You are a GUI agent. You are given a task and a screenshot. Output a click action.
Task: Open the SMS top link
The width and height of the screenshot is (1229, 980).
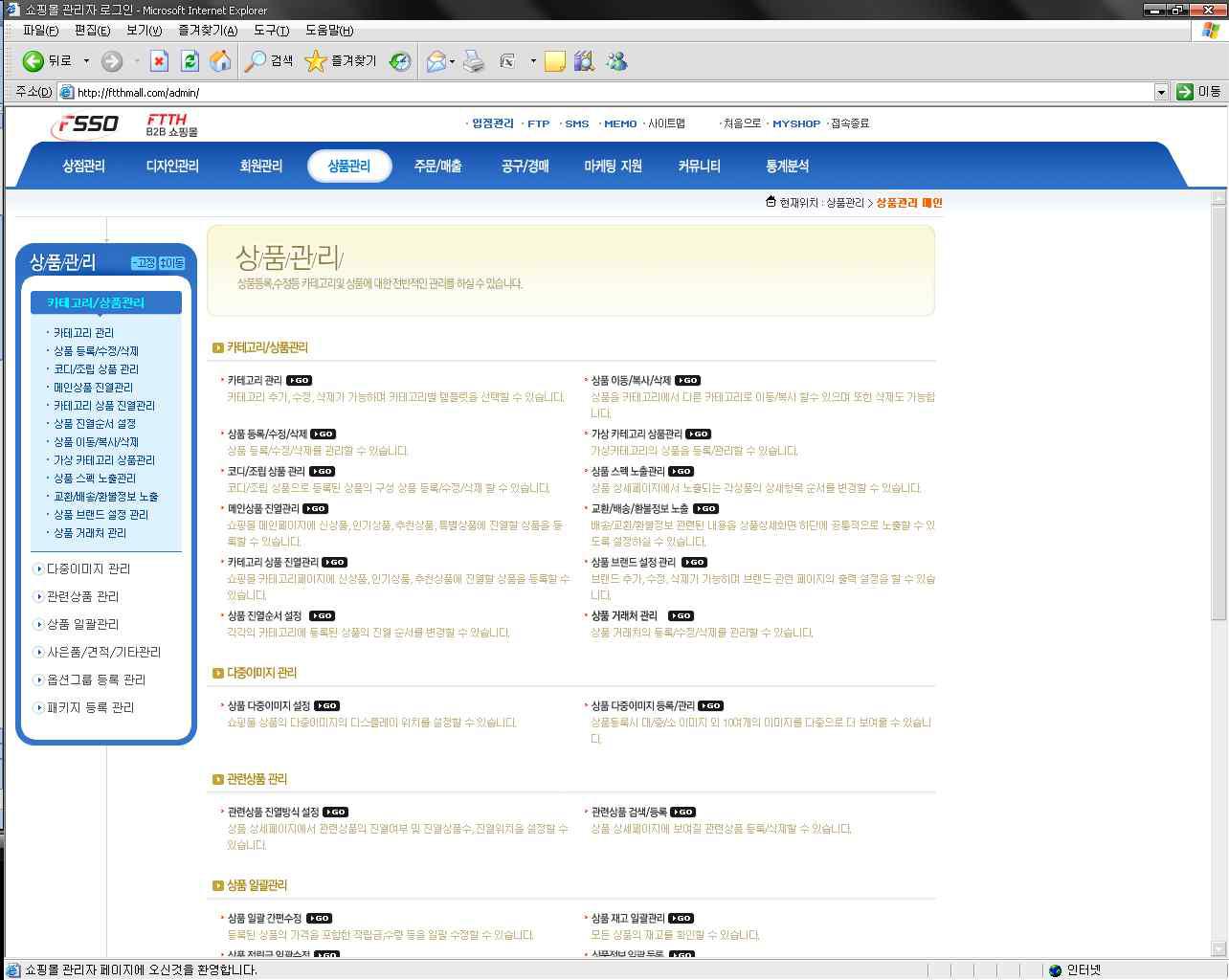(577, 123)
